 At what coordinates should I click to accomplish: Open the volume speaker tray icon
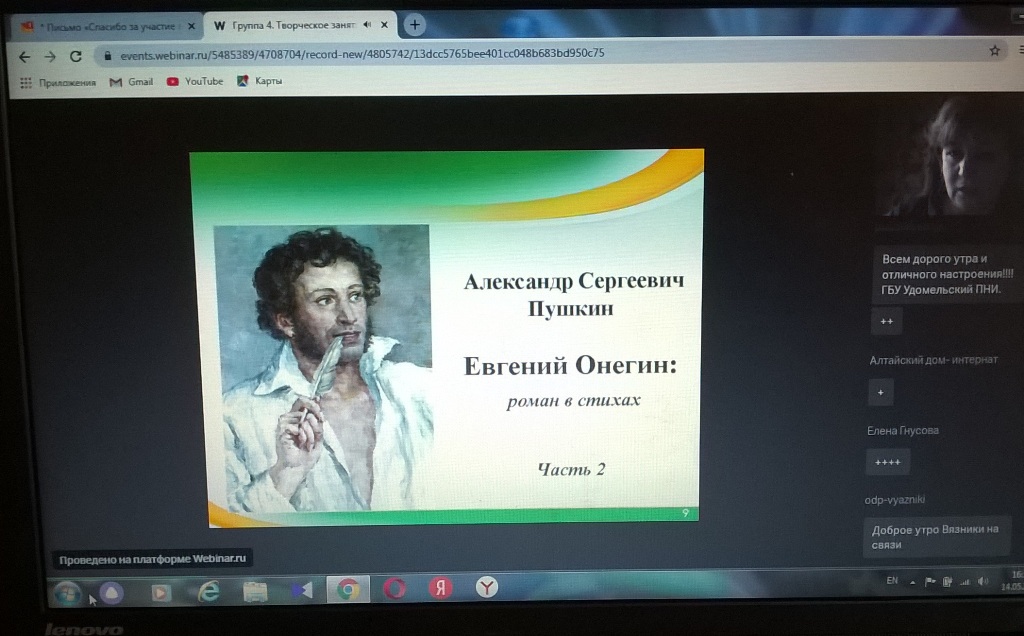tap(982, 581)
